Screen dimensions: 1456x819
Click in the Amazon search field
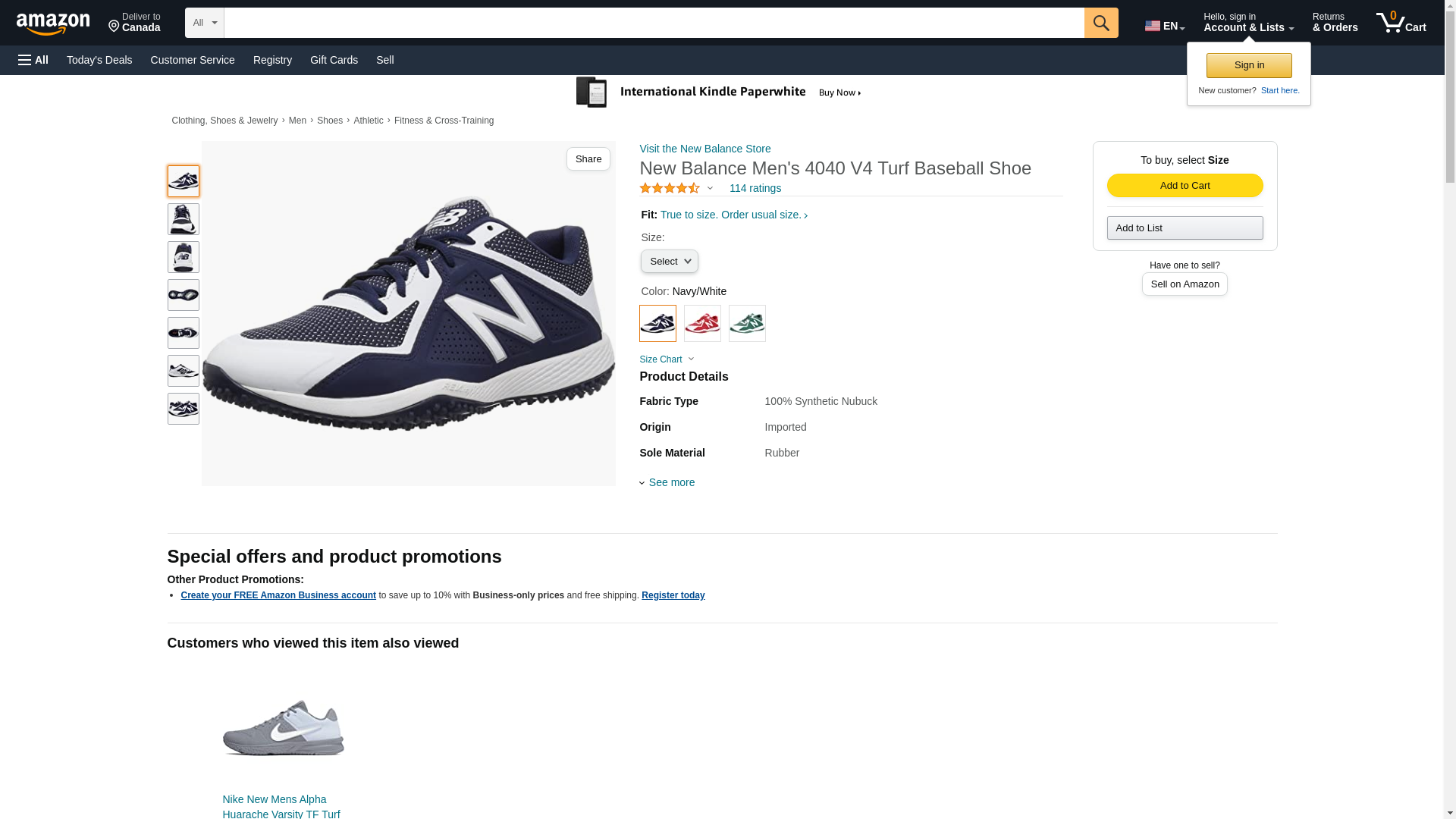654,23
